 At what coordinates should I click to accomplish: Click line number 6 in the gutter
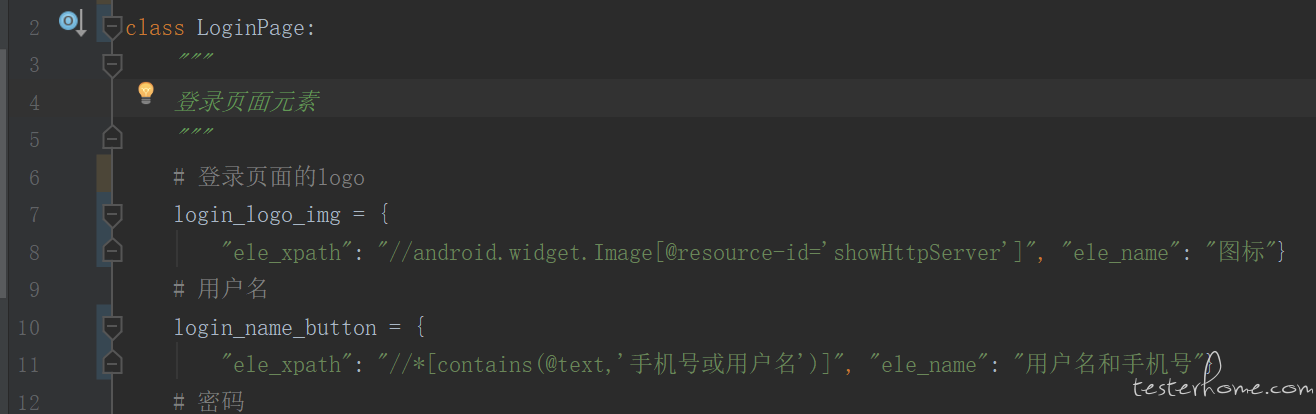click(x=35, y=178)
